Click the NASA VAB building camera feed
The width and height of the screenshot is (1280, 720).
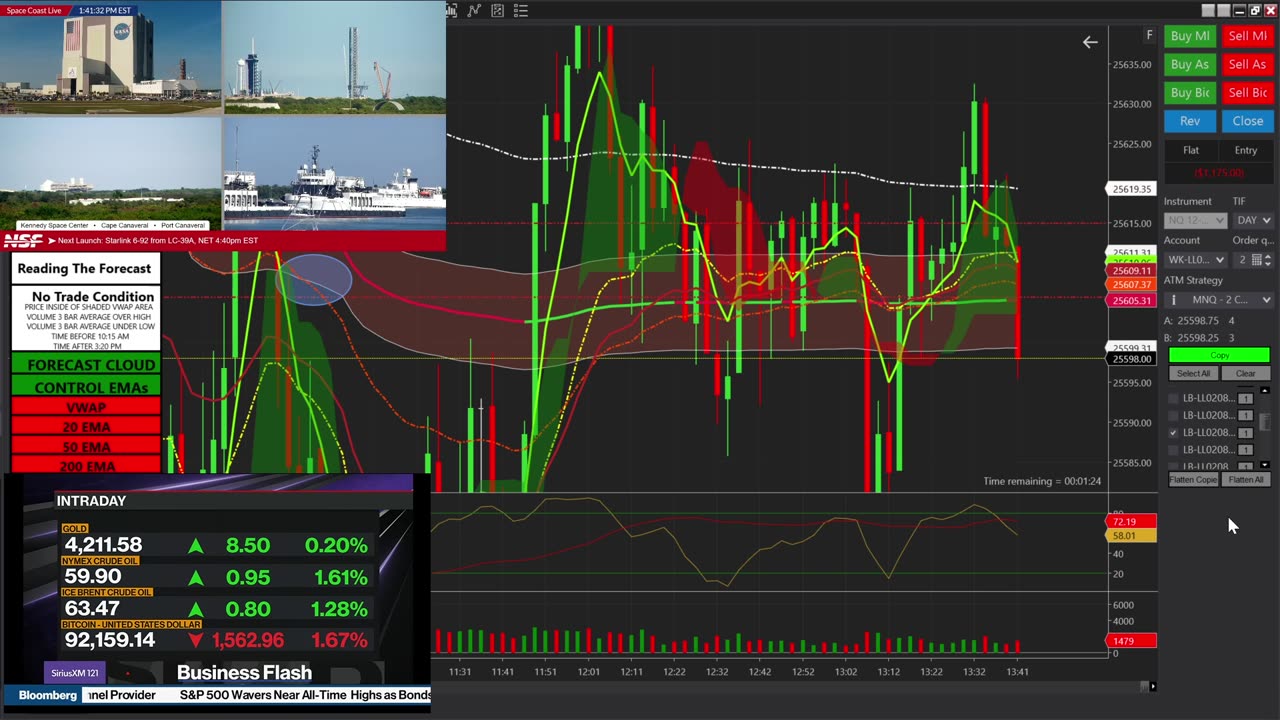click(x=110, y=58)
